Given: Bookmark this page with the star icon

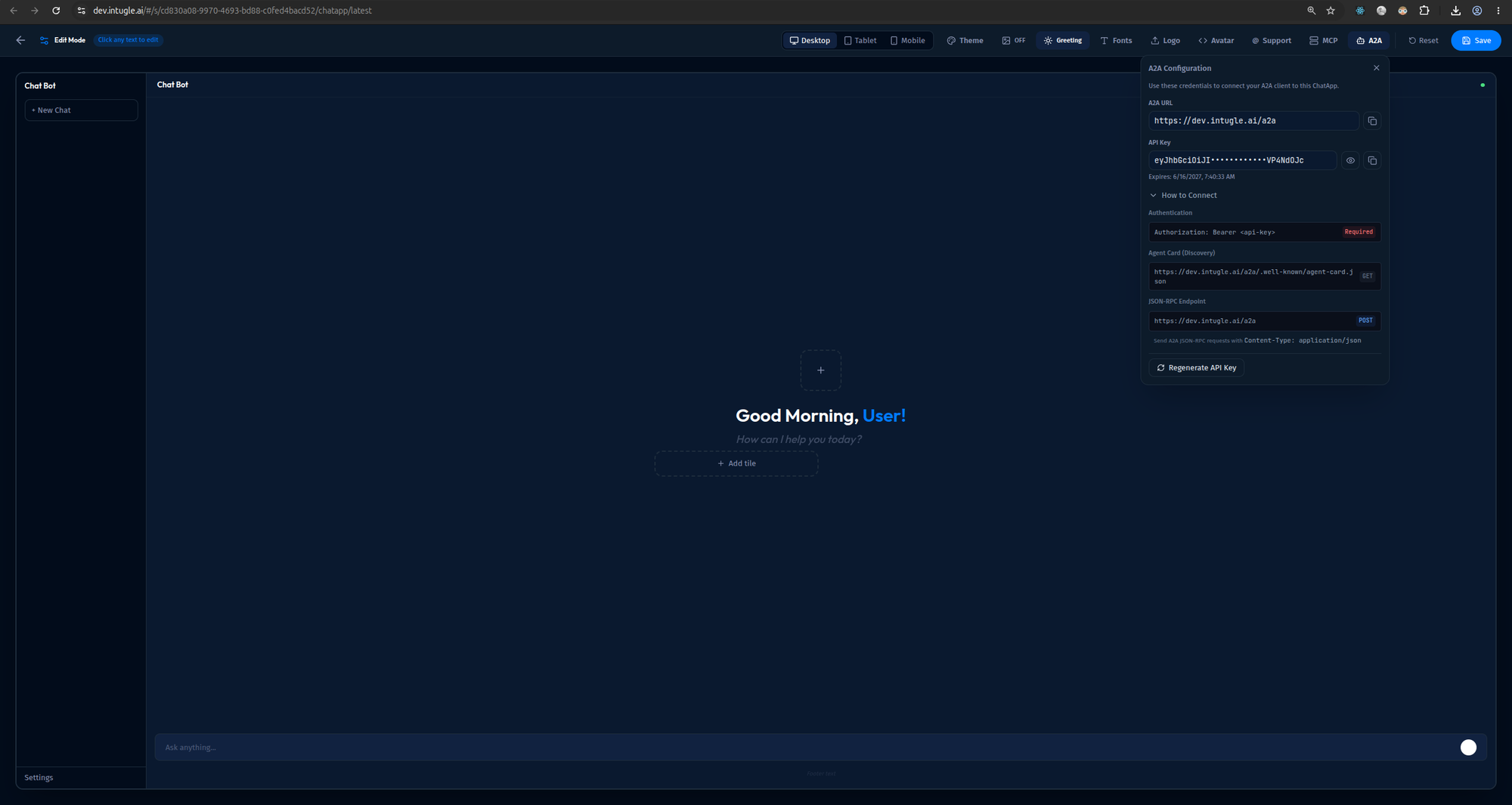Looking at the screenshot, I should point(1331,11).
